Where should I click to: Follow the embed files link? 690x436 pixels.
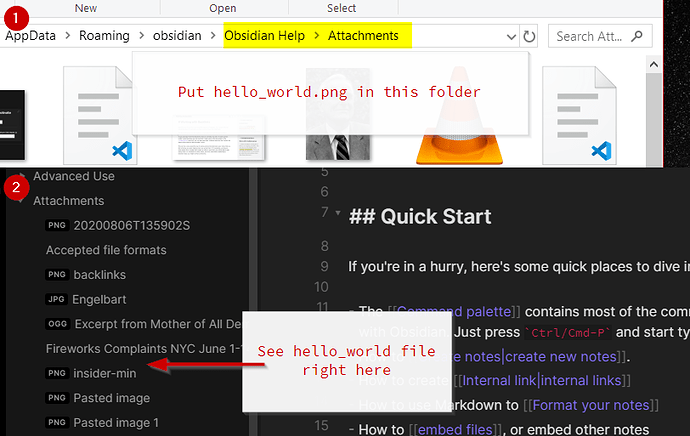[455, 429]
